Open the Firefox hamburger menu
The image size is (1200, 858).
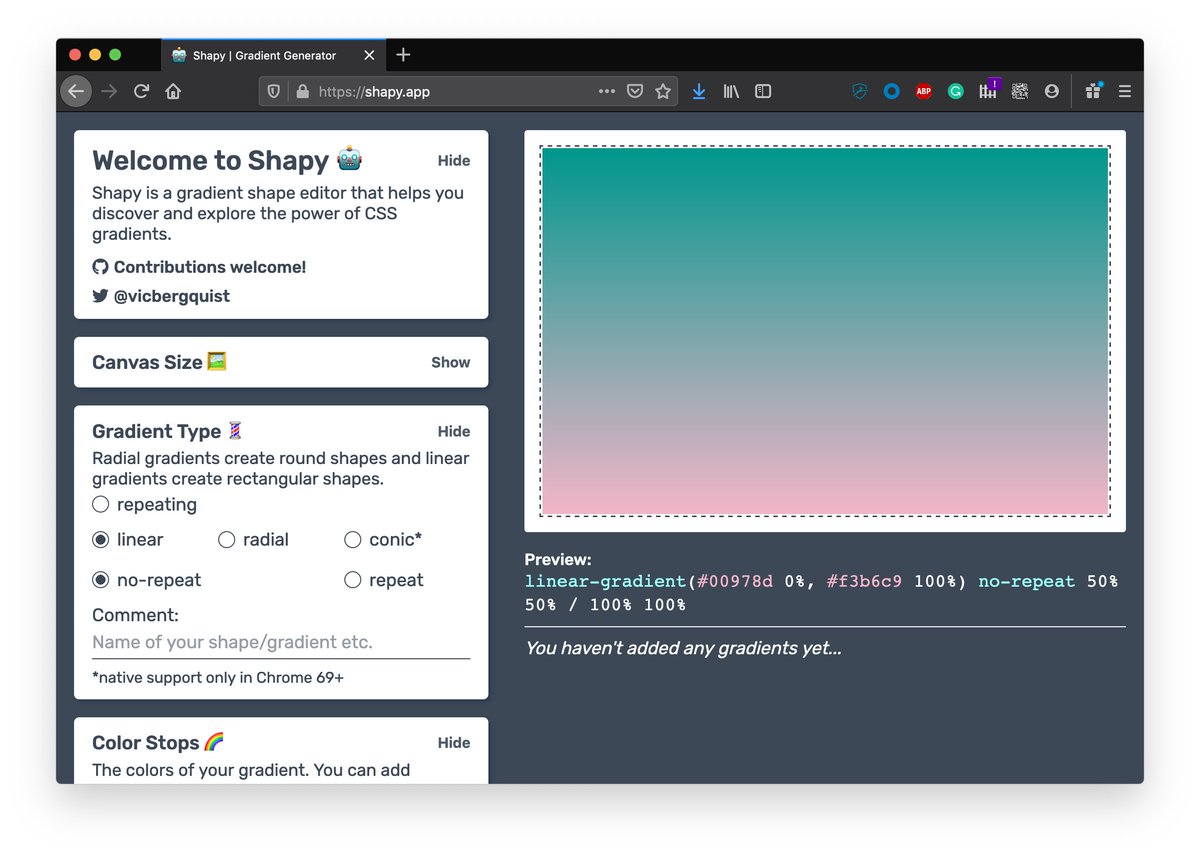tap(1125, 91)
